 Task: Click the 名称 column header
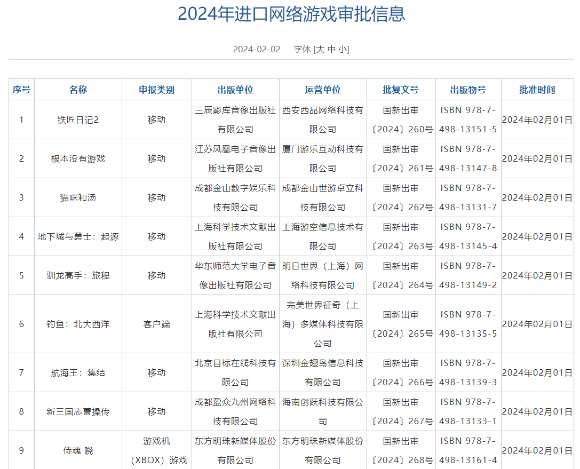(x=78, y=90)
